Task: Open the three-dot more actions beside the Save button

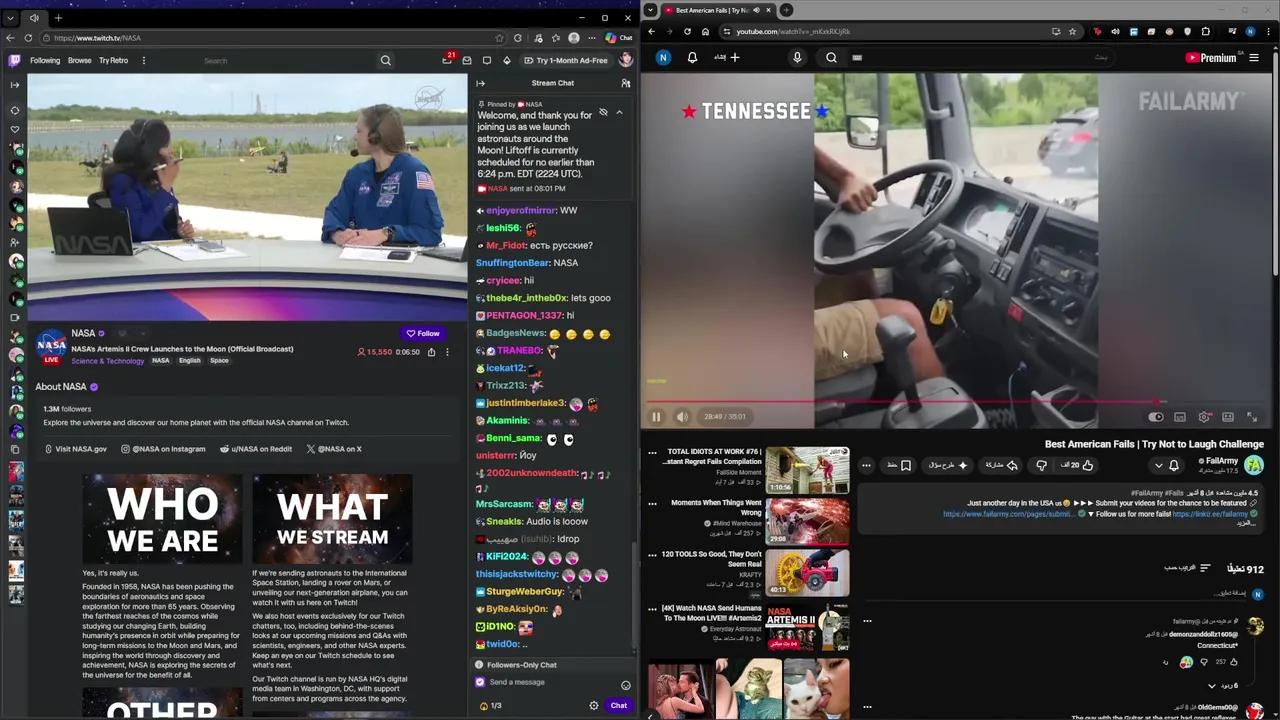Action: pos(866,465)
